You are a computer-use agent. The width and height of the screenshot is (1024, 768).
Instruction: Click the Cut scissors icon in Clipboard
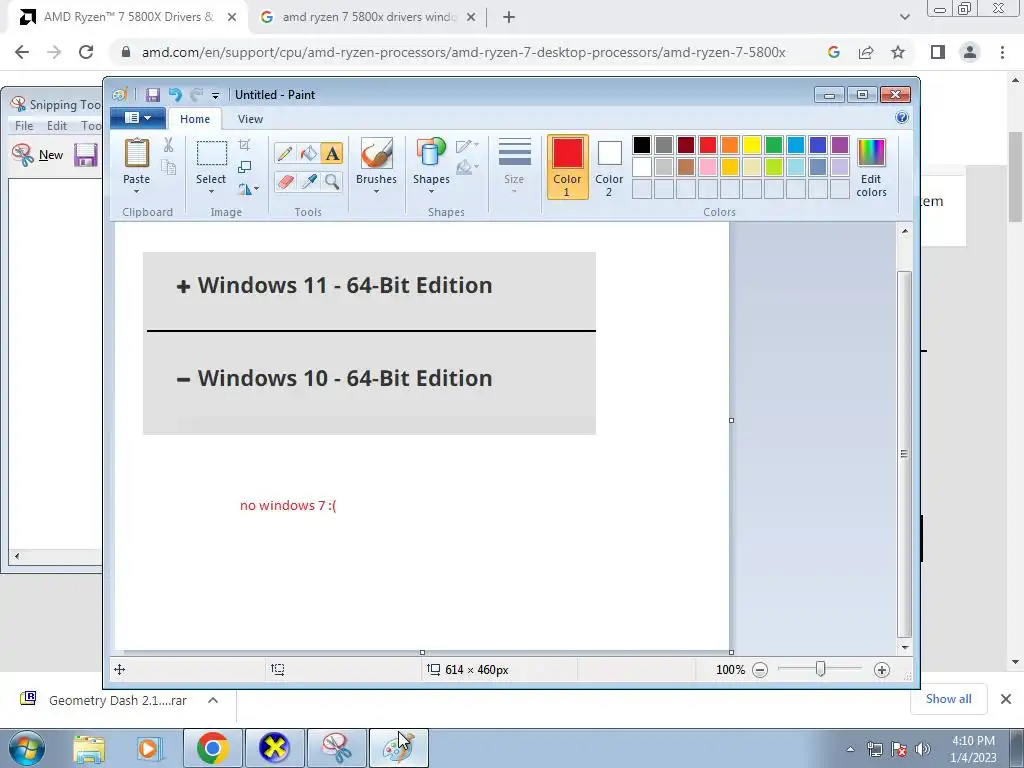(x=168, y=145)
